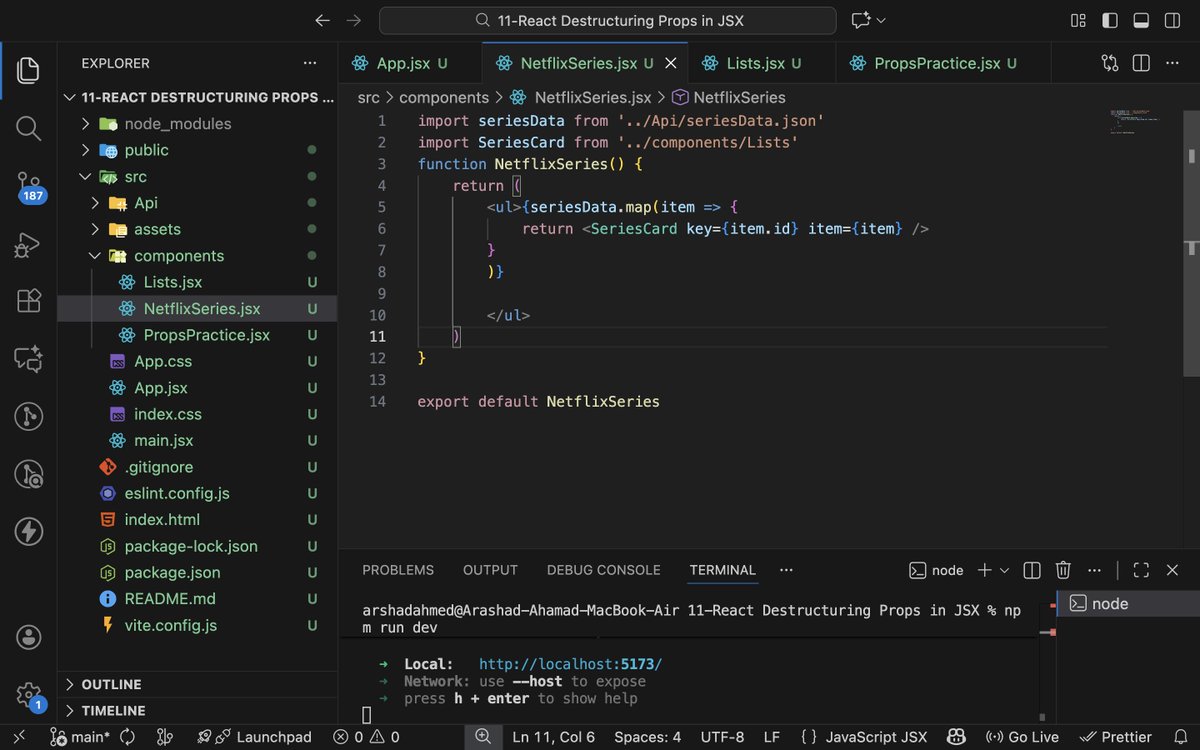Maximize the terminal panel size
Screen dimensions: 1200x750
[x=1141, y=569]
